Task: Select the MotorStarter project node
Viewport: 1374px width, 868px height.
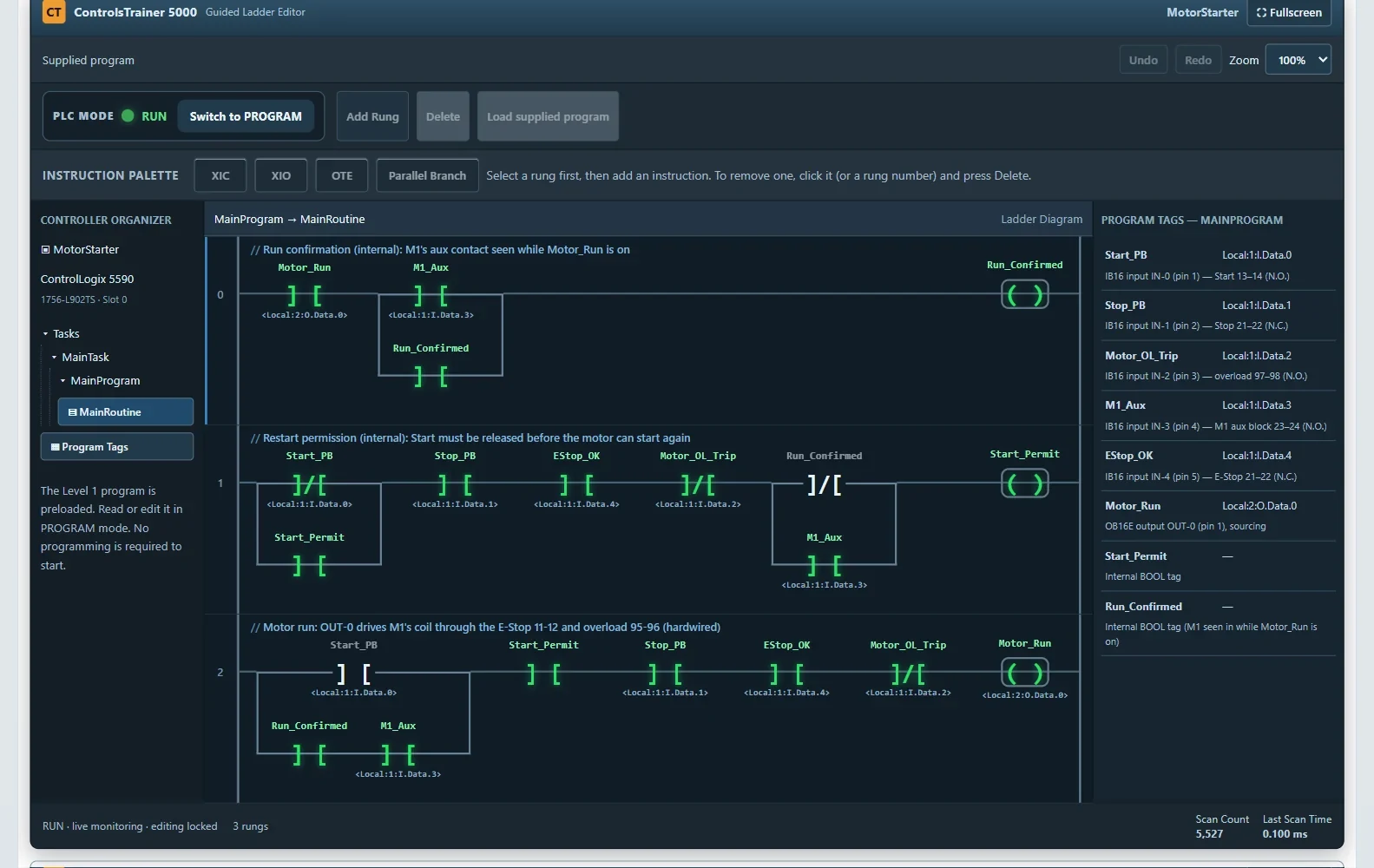Action: coord(80,250)
